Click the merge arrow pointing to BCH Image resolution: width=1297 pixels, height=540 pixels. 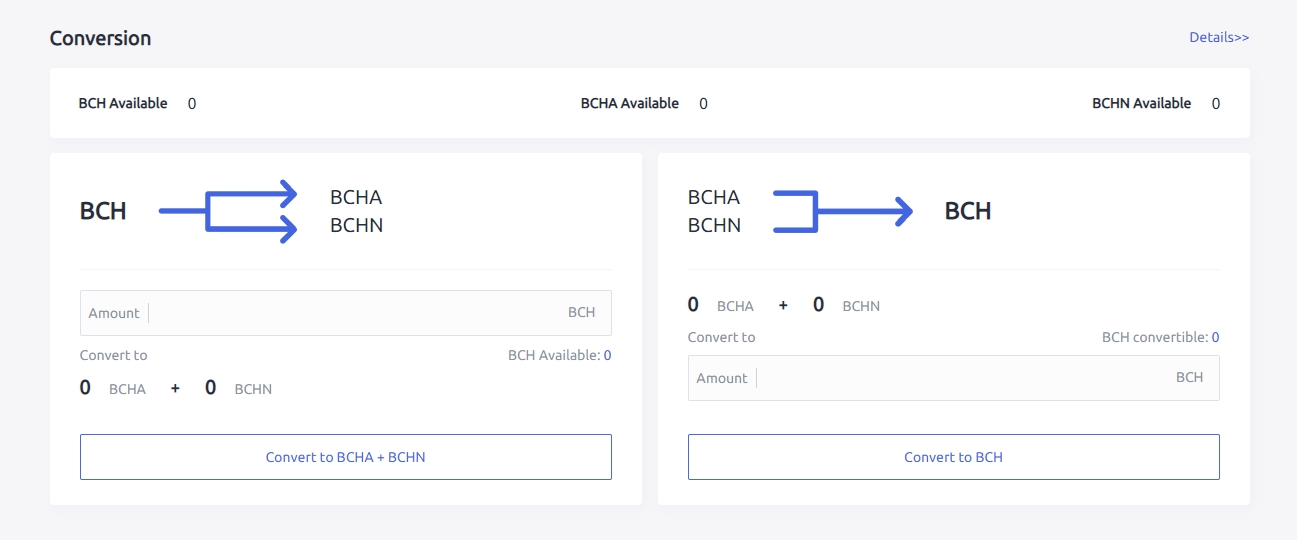[x=842, y=211]
